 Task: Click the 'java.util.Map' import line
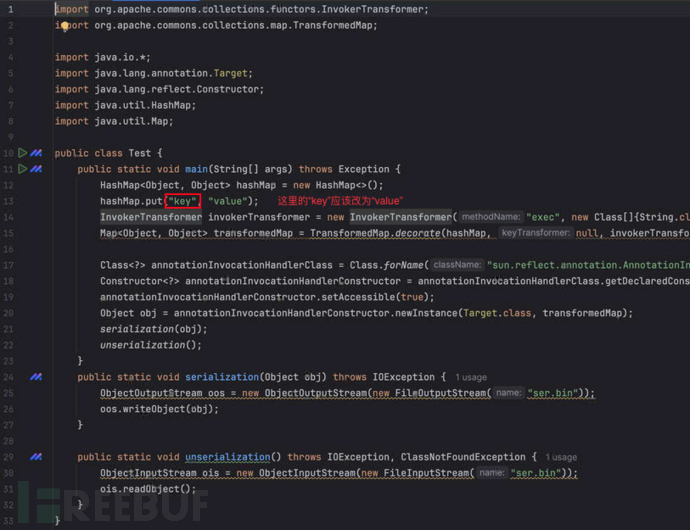[114, 121]
